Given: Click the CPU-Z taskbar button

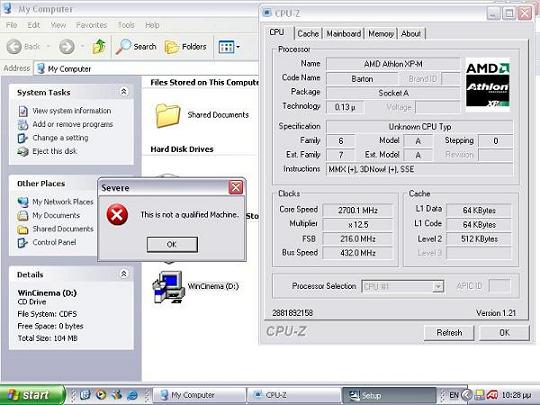Looking at the screenshot, I should point(294,395).
